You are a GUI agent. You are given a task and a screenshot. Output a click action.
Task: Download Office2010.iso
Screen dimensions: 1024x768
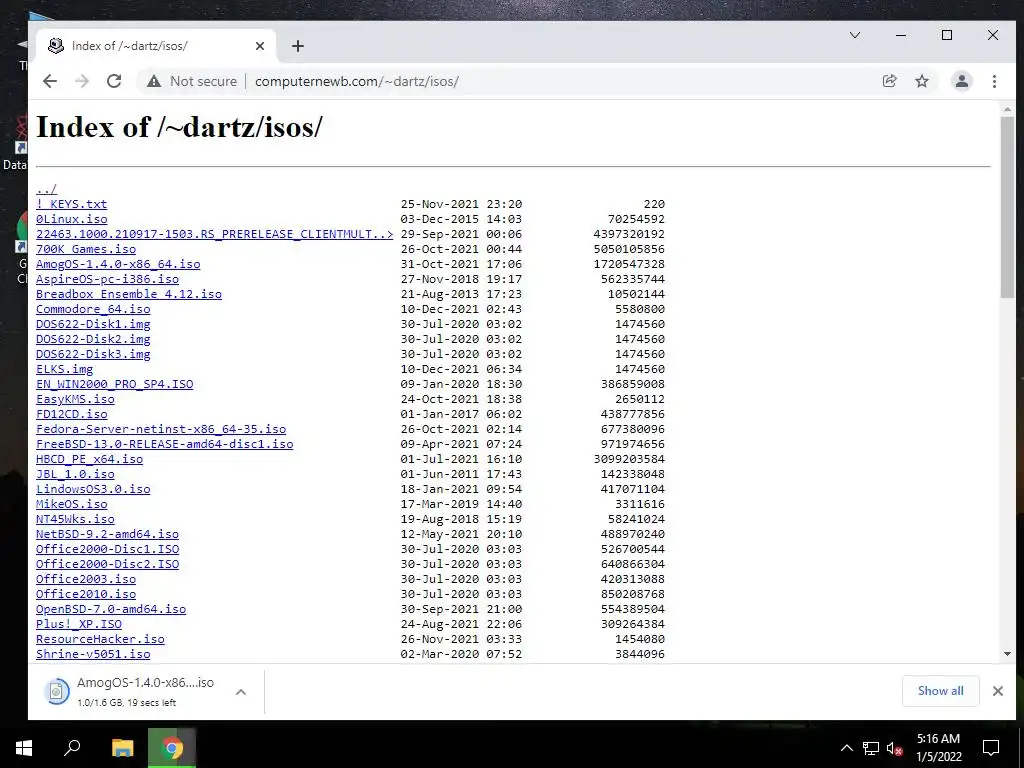click(x=86, y=595)
